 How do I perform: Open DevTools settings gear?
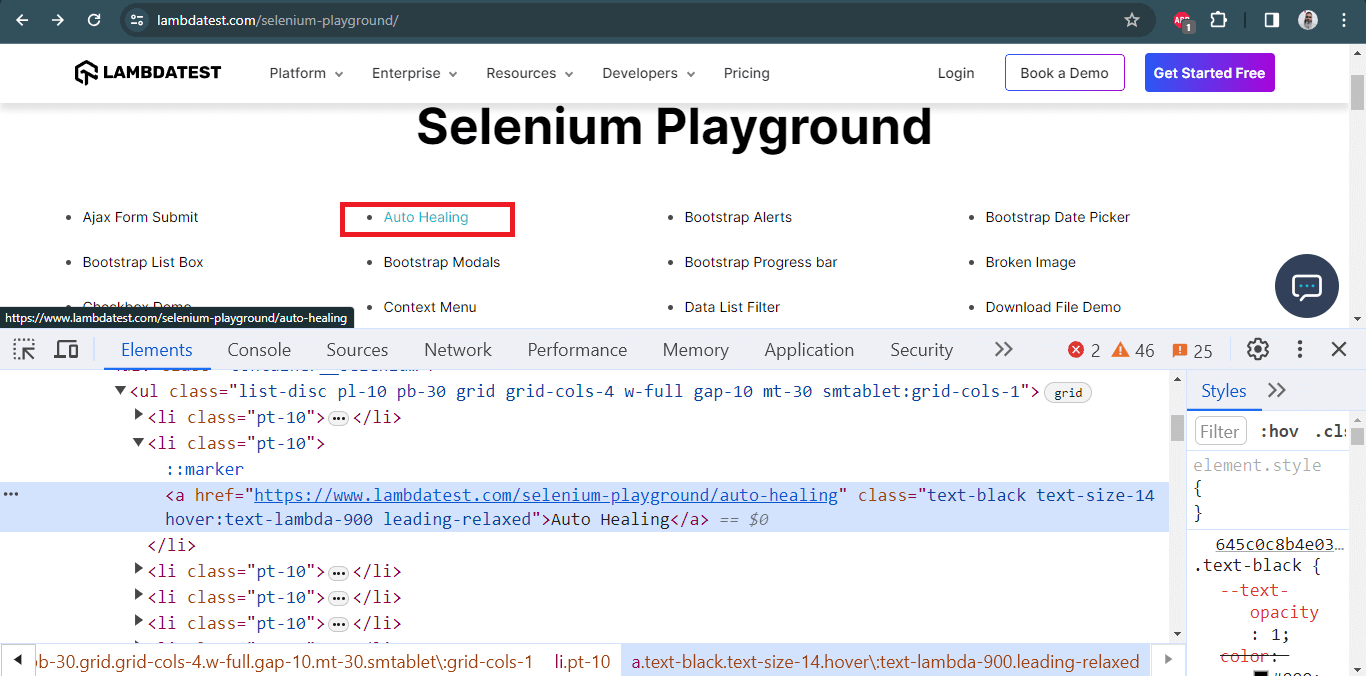pyautogui.click(x=1257, y=349)
